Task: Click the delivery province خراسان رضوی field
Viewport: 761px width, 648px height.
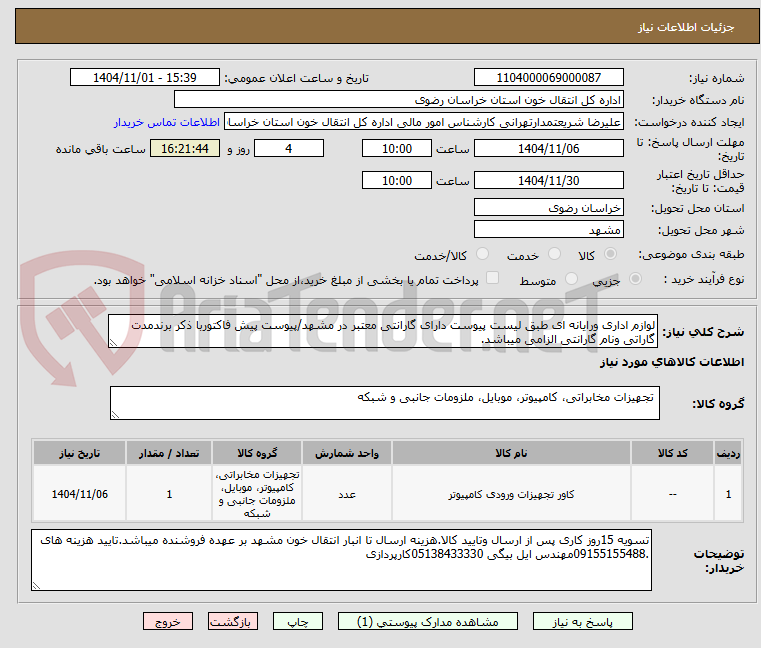Action: pyautogui.click(x=549, y=207)
